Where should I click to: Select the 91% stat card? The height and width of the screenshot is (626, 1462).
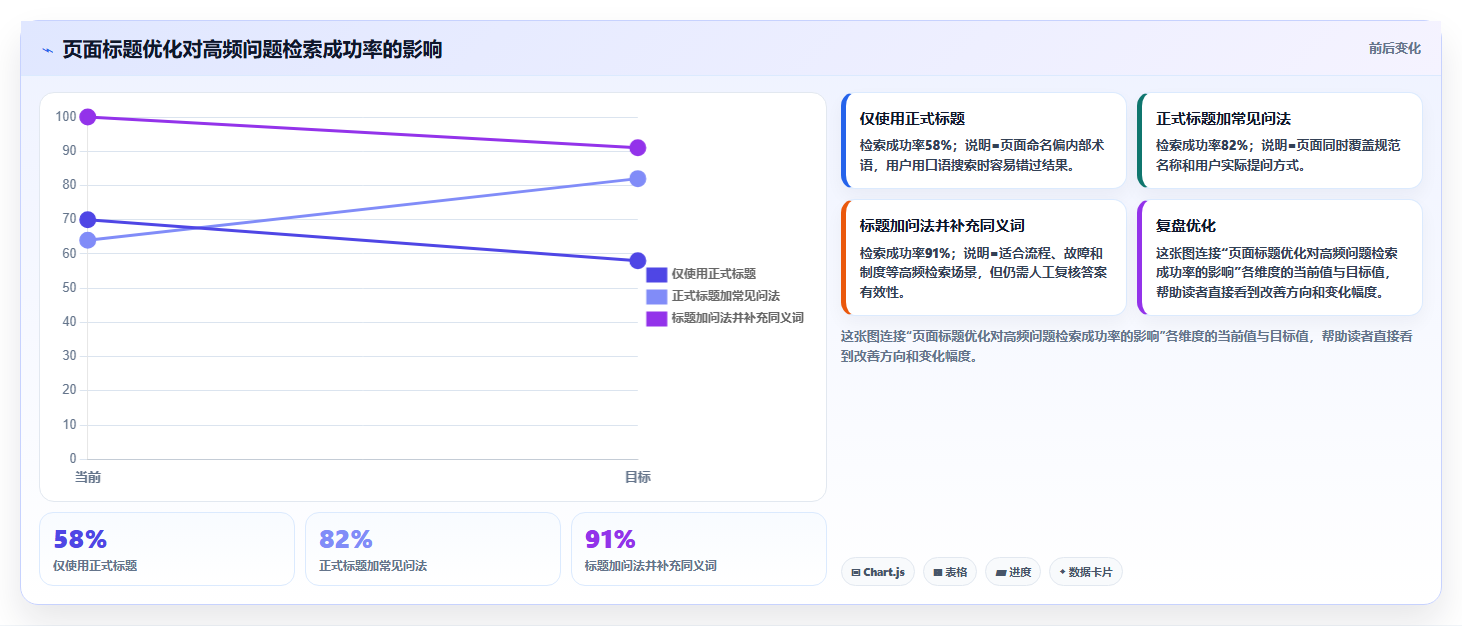699,549
